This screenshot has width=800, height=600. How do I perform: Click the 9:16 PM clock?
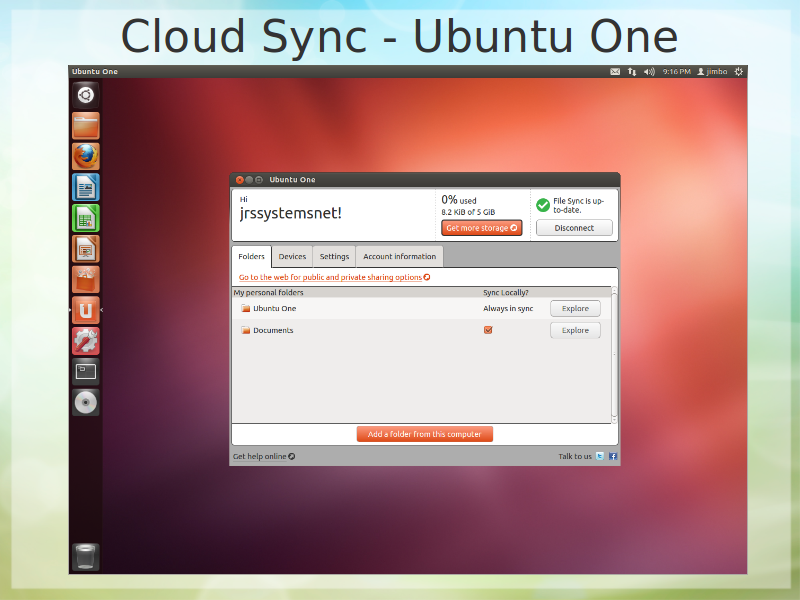pyautogui.click(x=677, y=72)
